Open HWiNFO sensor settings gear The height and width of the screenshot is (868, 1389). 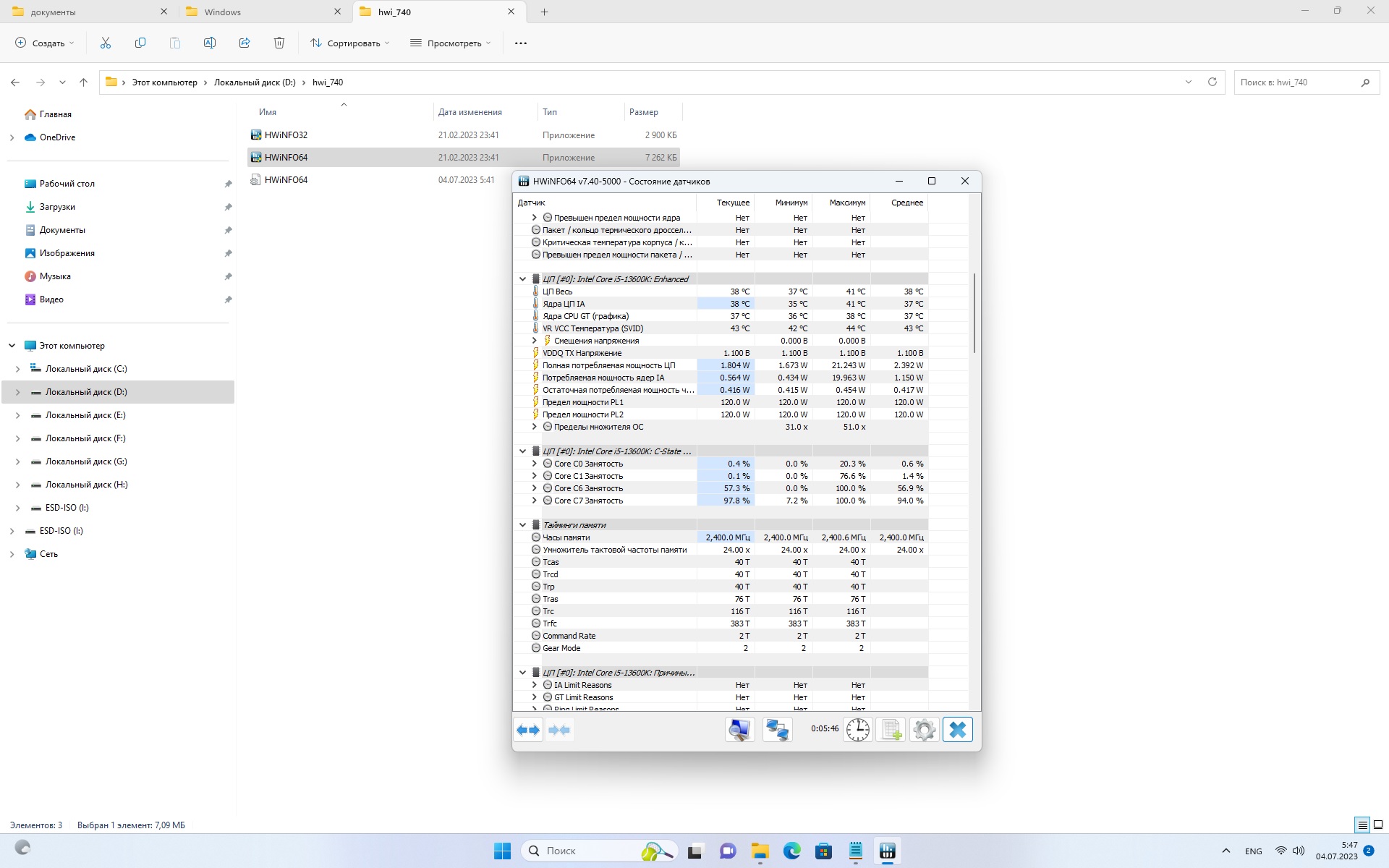[924, 730]
